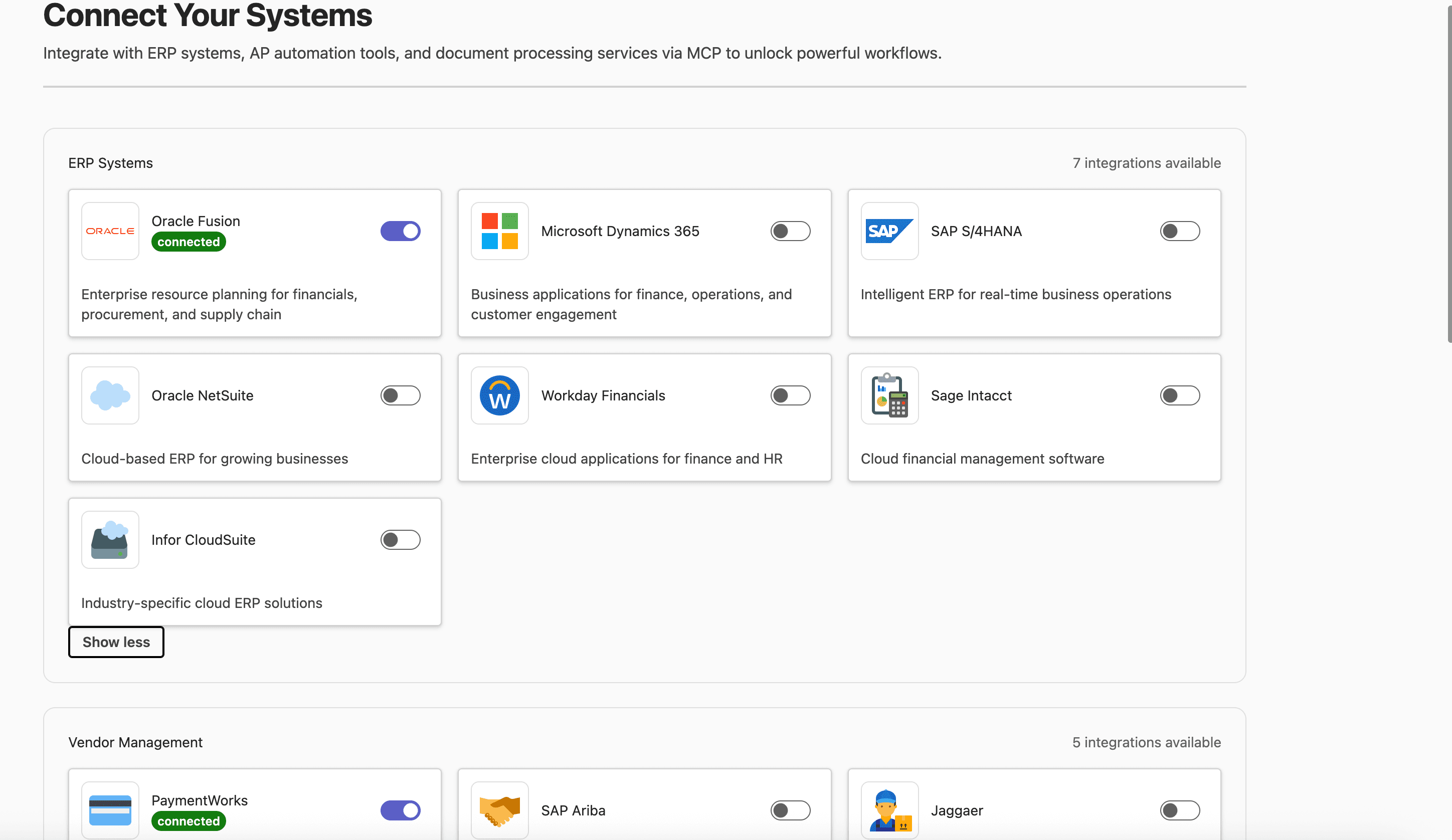Click 'Intelligent ERP for real-time business operations'

(x=1016, y=294)
